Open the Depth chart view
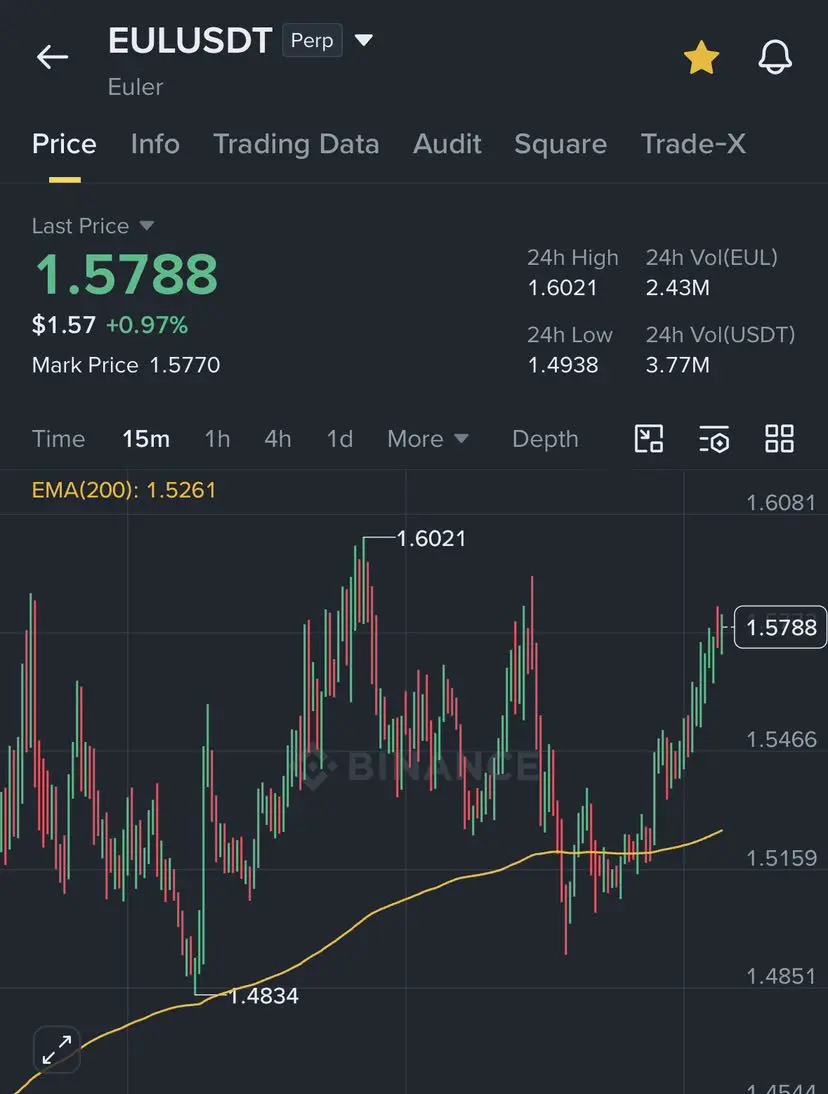The height and width of the screenshot is (1094, 828). (545, 439)
